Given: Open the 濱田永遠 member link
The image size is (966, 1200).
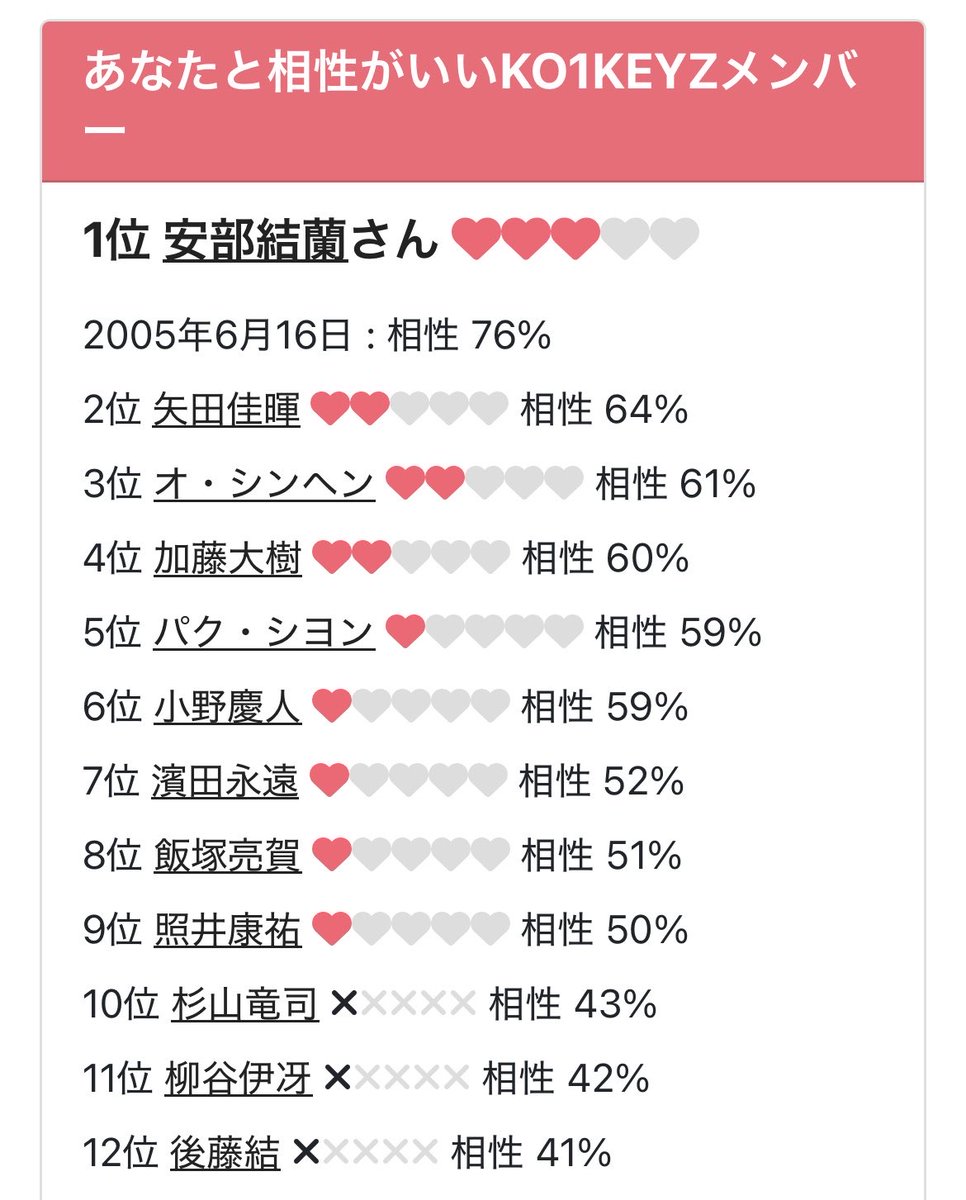Looking at the screenshot, I should point(225,782).
